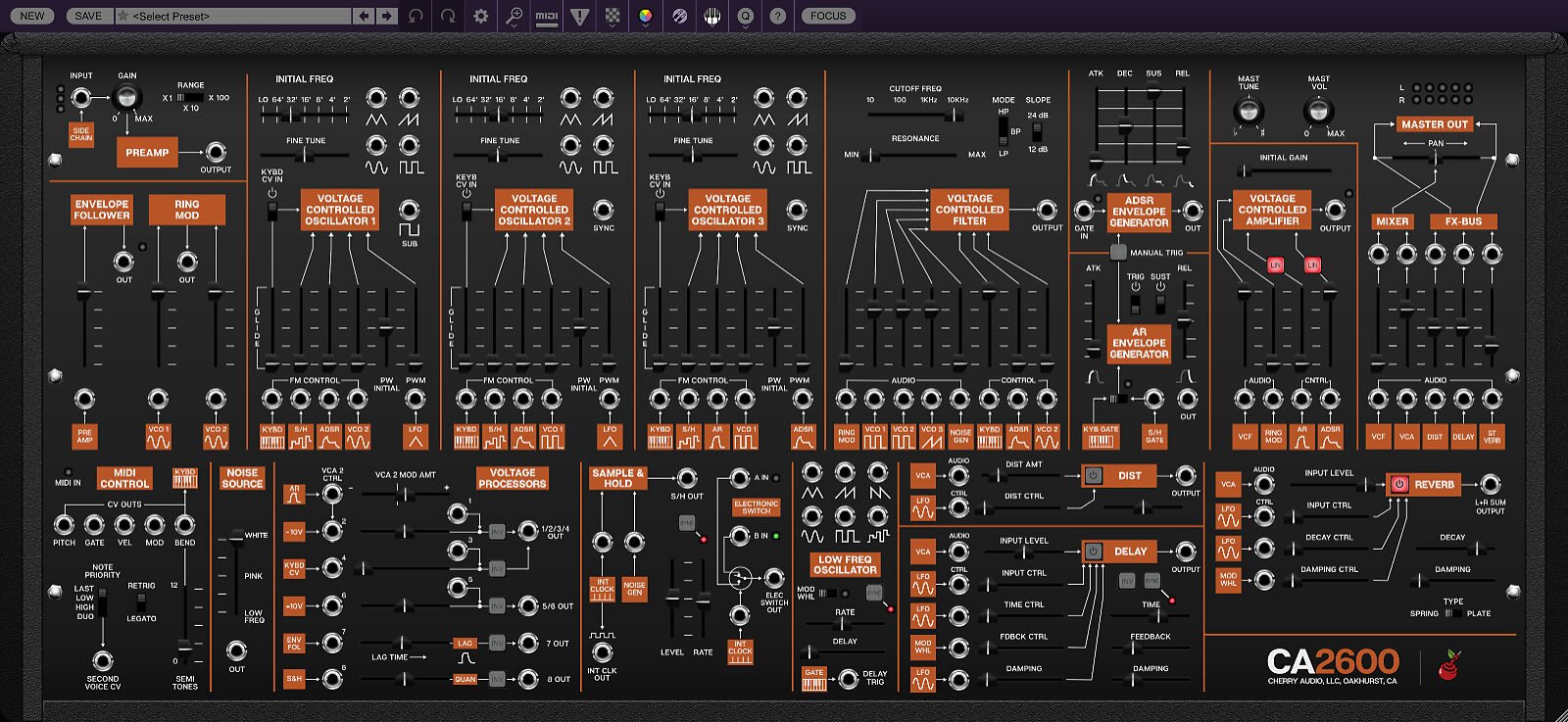
Task: Click the question mark help icon
Action: pos(777,16)
